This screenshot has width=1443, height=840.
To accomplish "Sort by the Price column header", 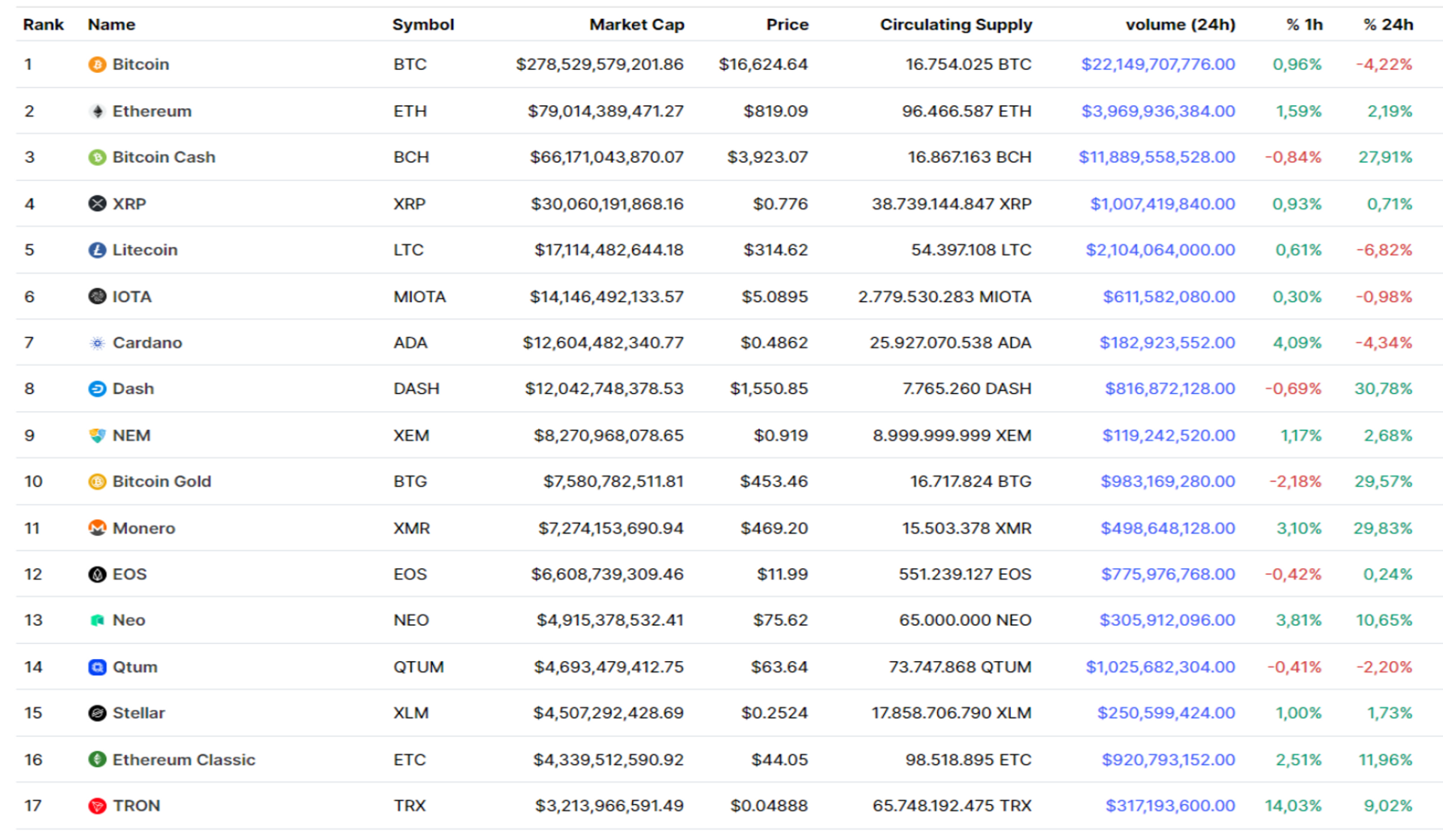I will coord(787,25).
